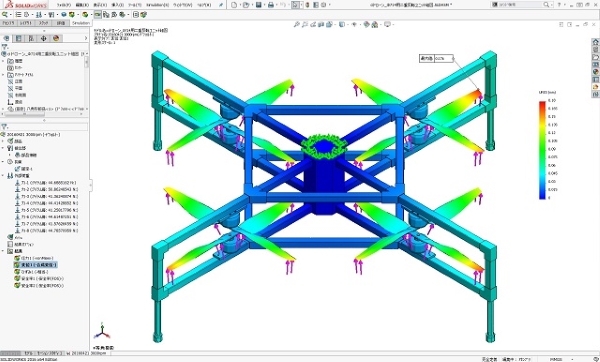Select the highlighted displacement result plot item

pyautogui.click(x=35, y=265)
